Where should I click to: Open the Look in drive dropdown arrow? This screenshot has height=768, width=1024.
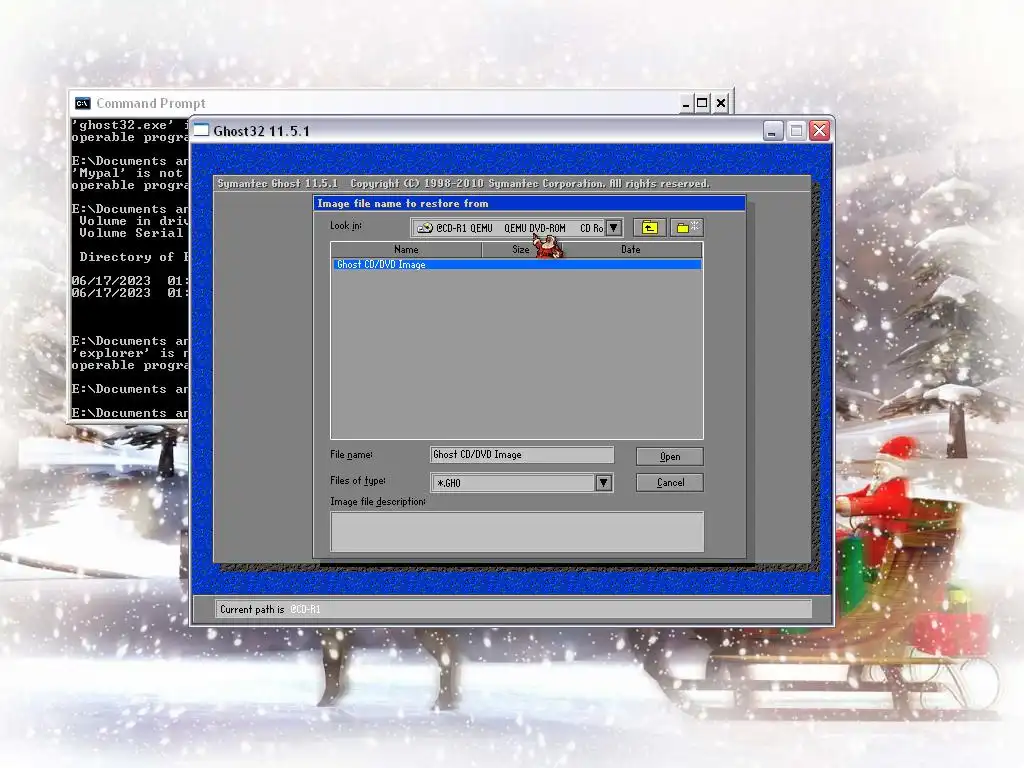tap(613, 228)
